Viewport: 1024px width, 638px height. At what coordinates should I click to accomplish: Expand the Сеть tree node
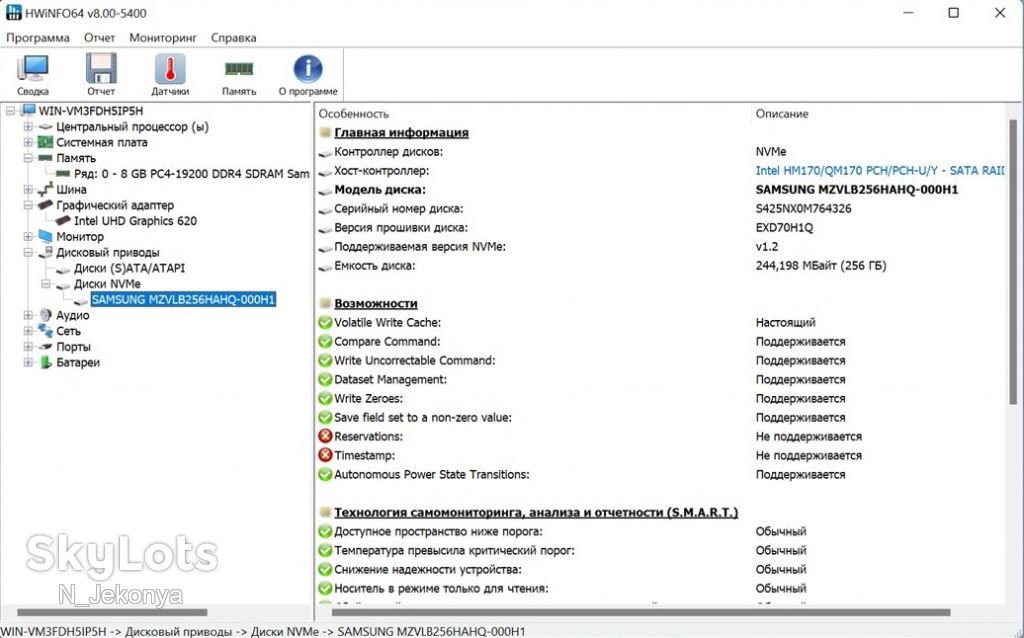[28, 331]
